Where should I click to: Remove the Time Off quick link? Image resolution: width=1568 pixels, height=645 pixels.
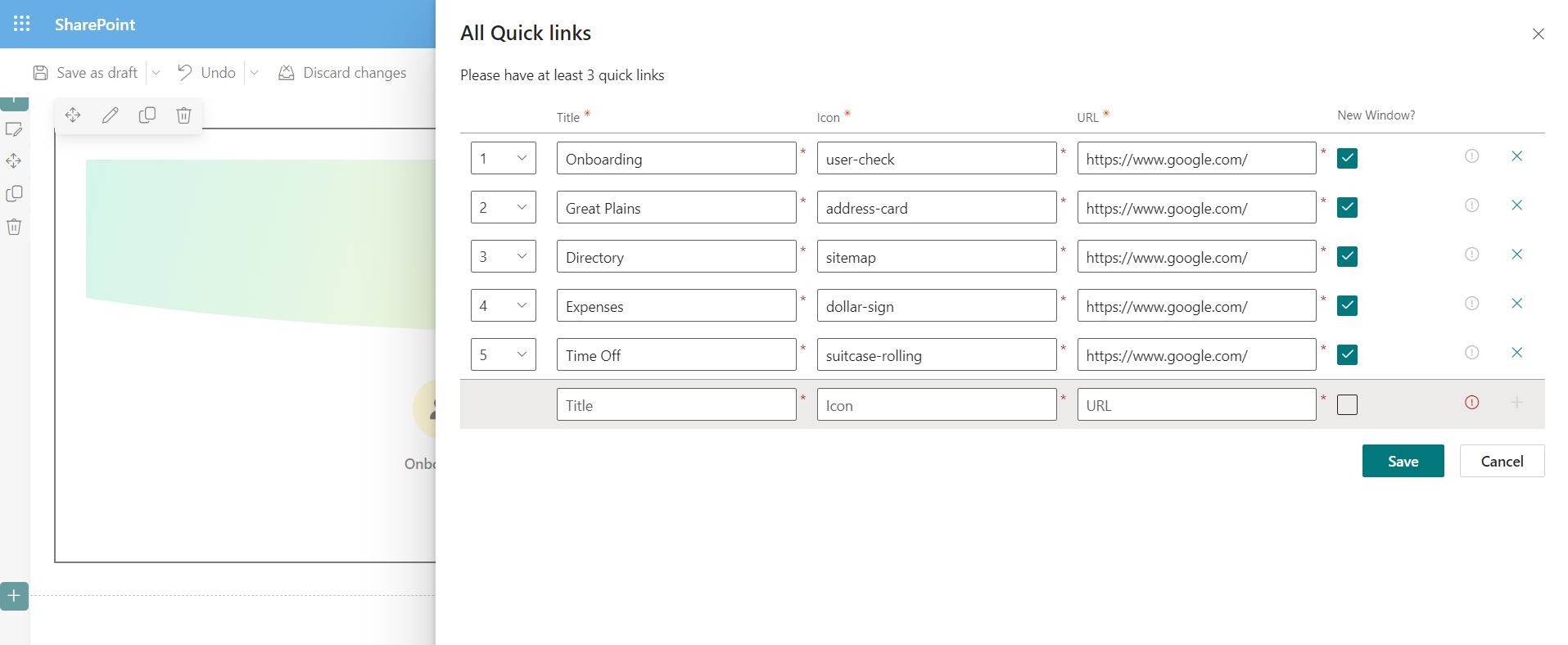tap(1517, 352)
